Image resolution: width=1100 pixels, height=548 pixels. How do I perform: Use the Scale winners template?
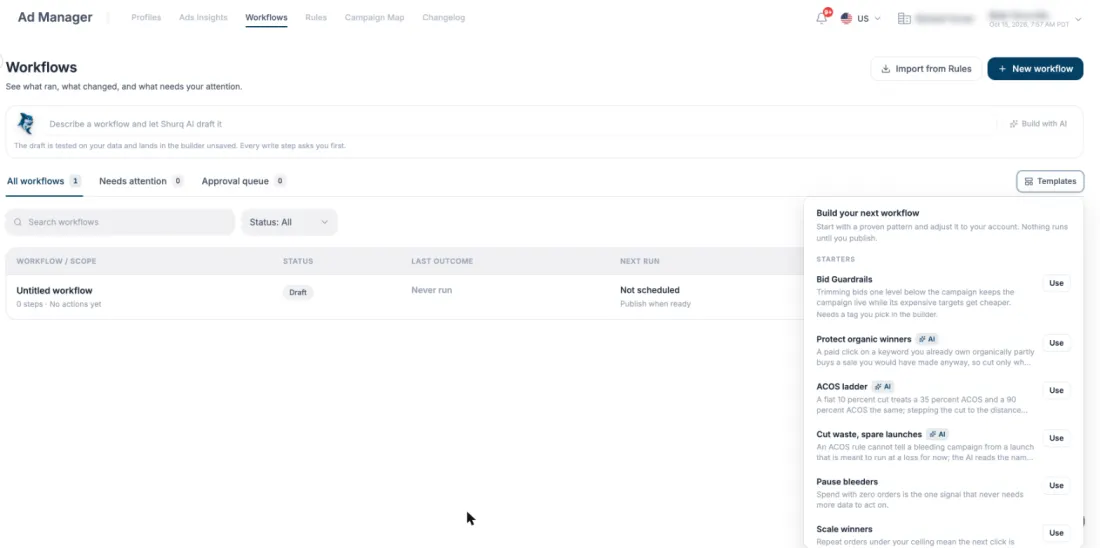click(1056, 533)
